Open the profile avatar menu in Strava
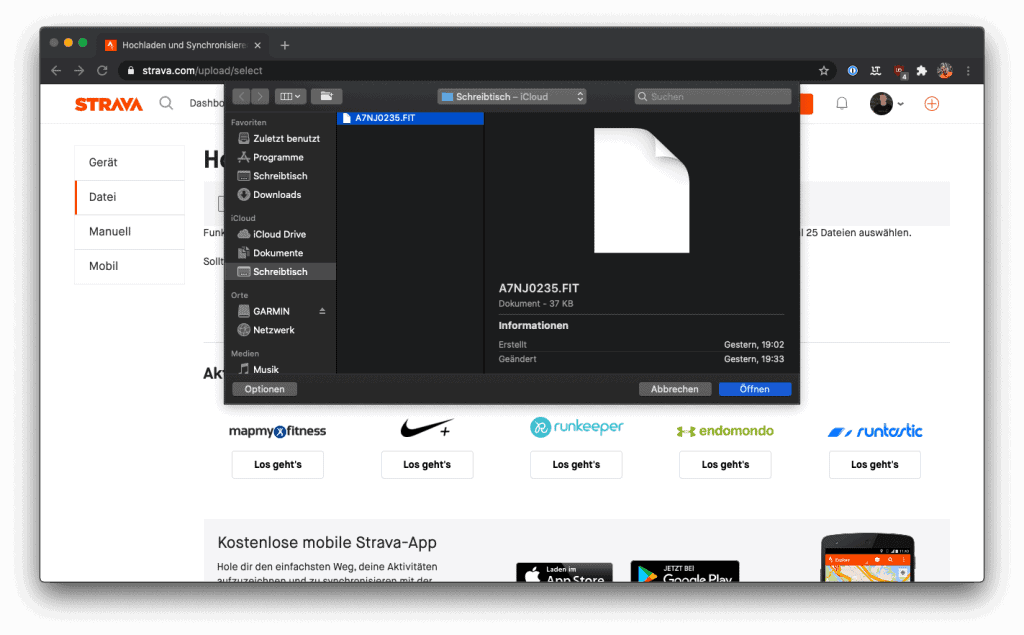Image resolution: width=1024 pixels, height=635 pixels. [x=886, y=103]
